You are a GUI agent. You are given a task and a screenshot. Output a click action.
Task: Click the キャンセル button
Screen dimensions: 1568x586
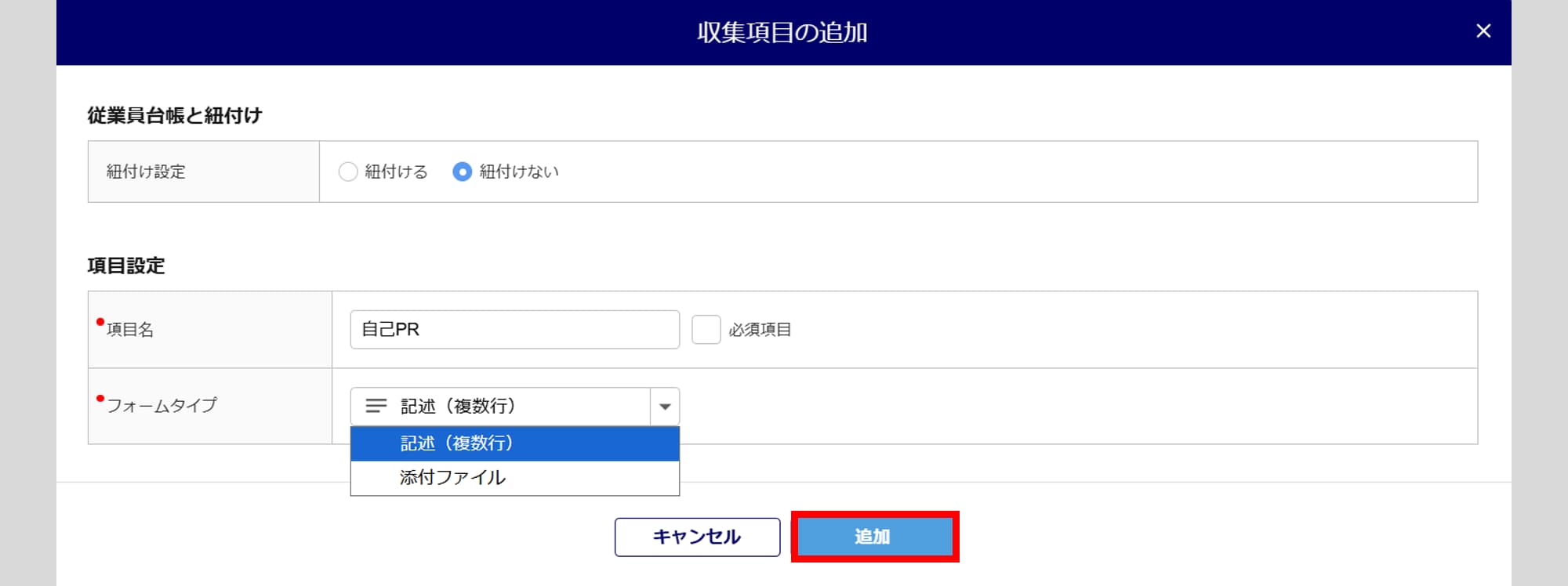[x=698, y=537]
